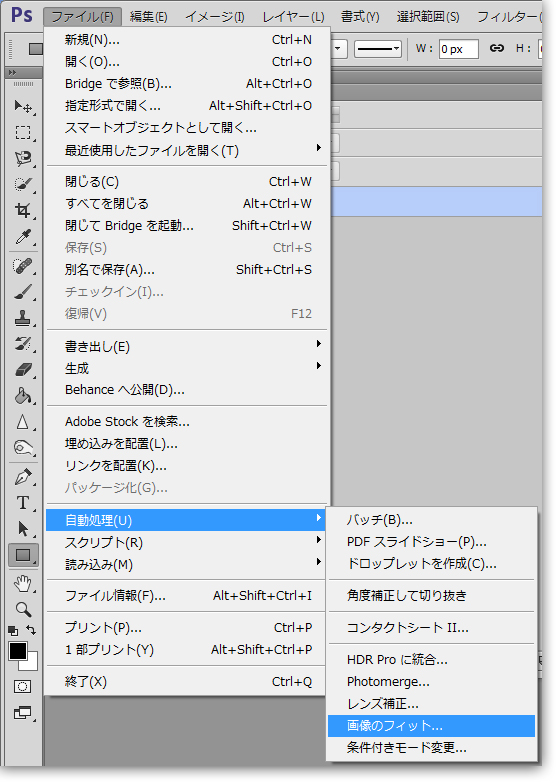The image size is (559, 783).
Task: Select the Brush tool
Action: click(x=23, y=292)
